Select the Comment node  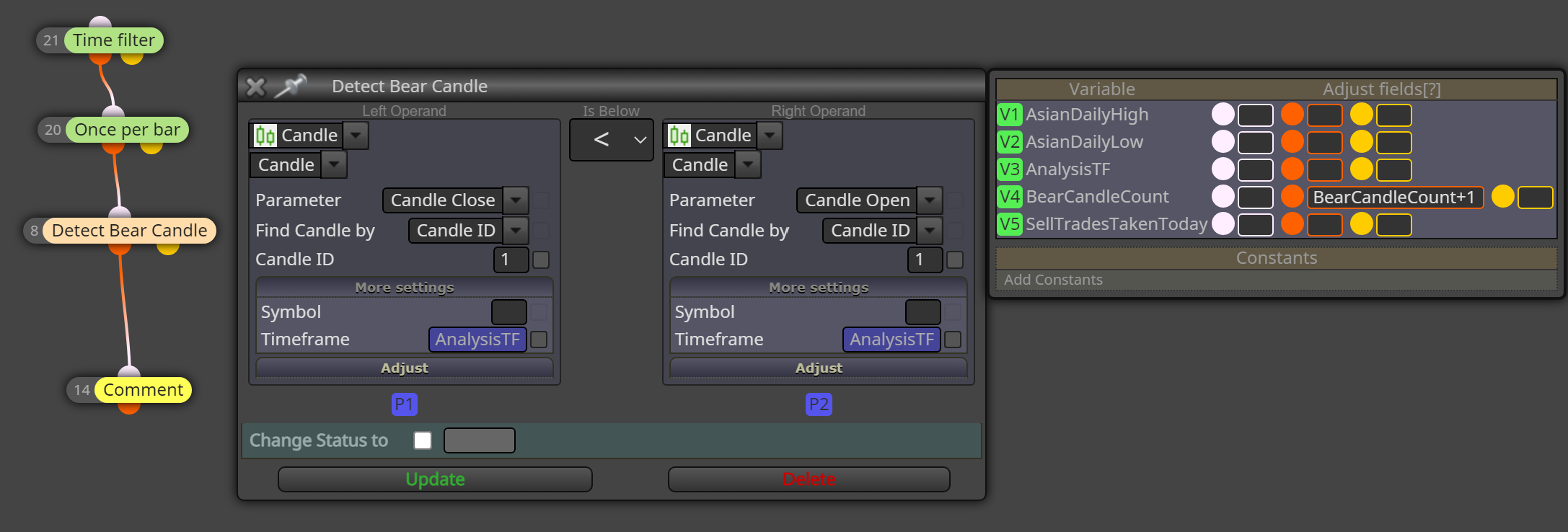pos(143,390)
